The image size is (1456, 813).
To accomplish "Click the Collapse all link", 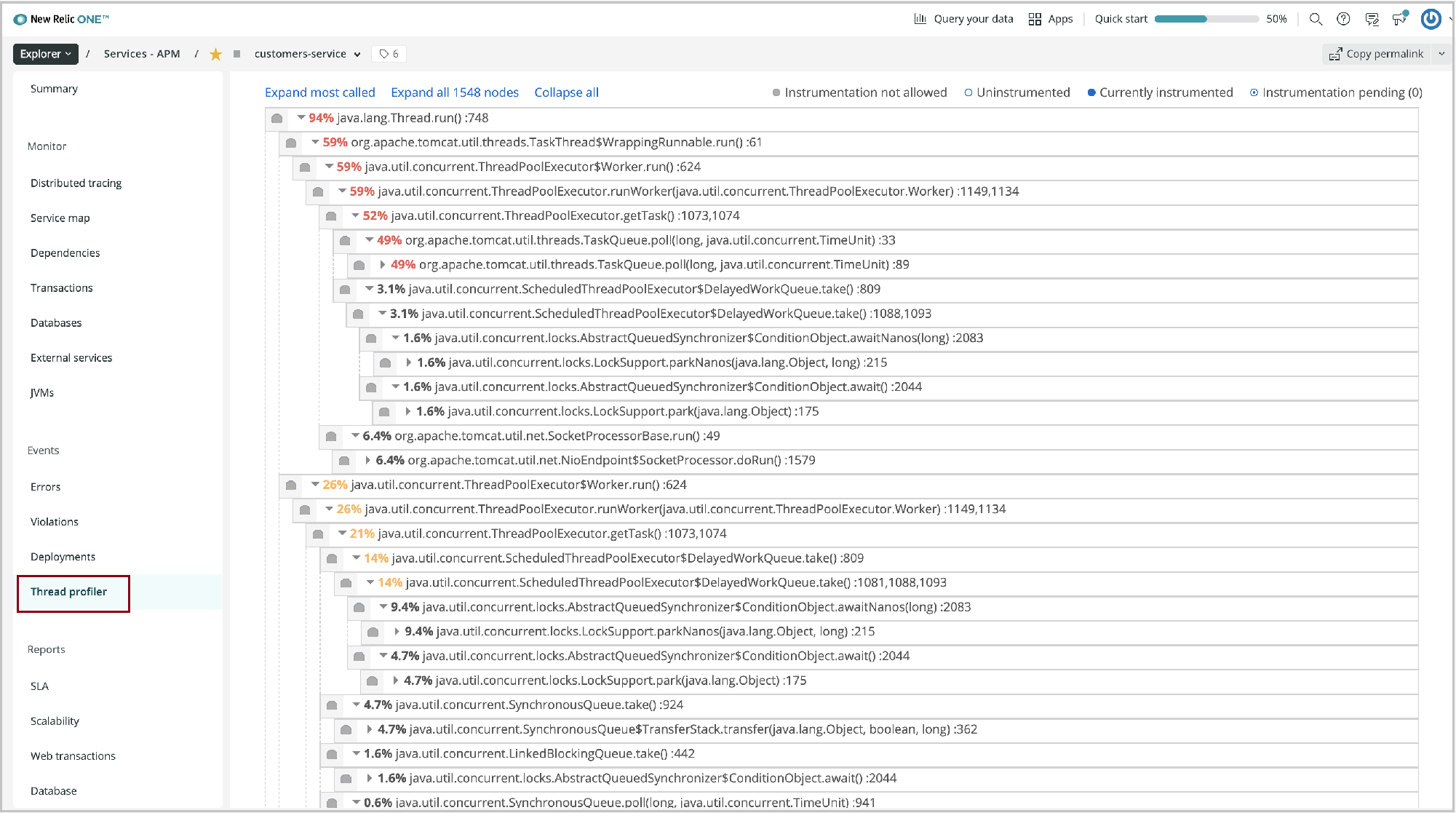I will pyautogui.click(x=566, y=92).
